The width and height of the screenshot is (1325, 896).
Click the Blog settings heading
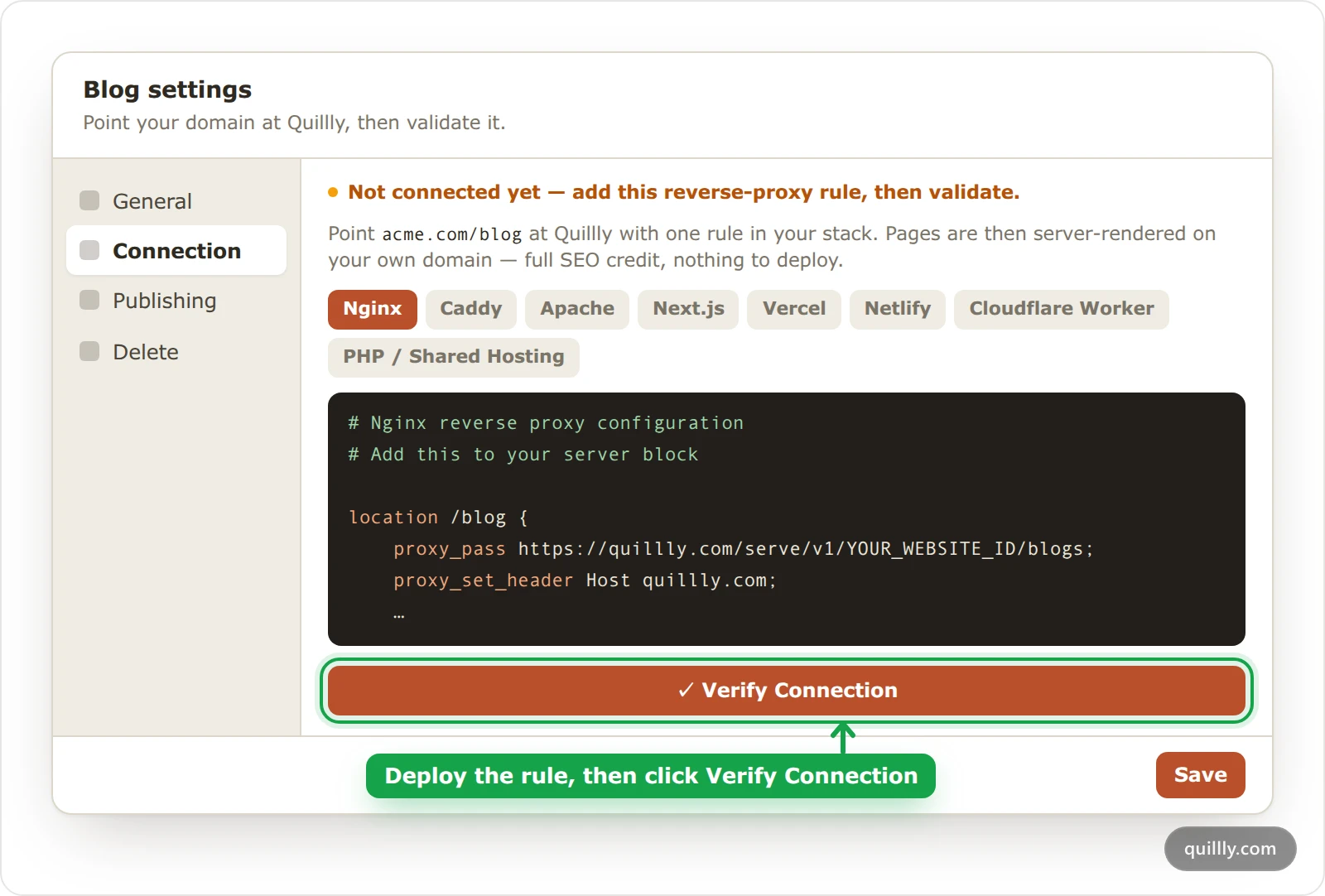point(167,89)
